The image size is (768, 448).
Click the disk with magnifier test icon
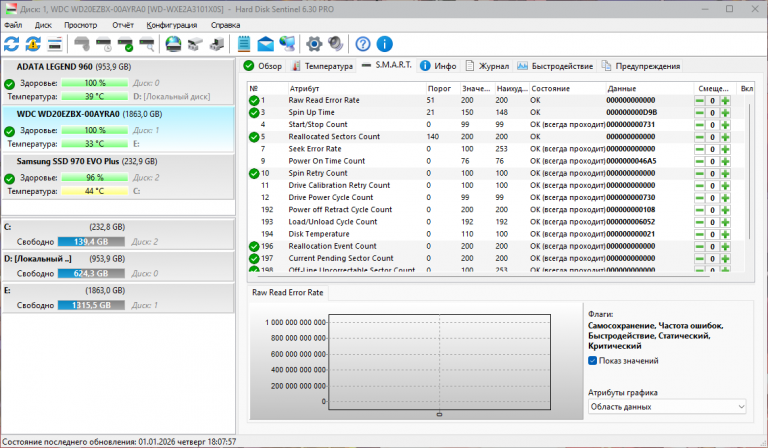point(147,44)
